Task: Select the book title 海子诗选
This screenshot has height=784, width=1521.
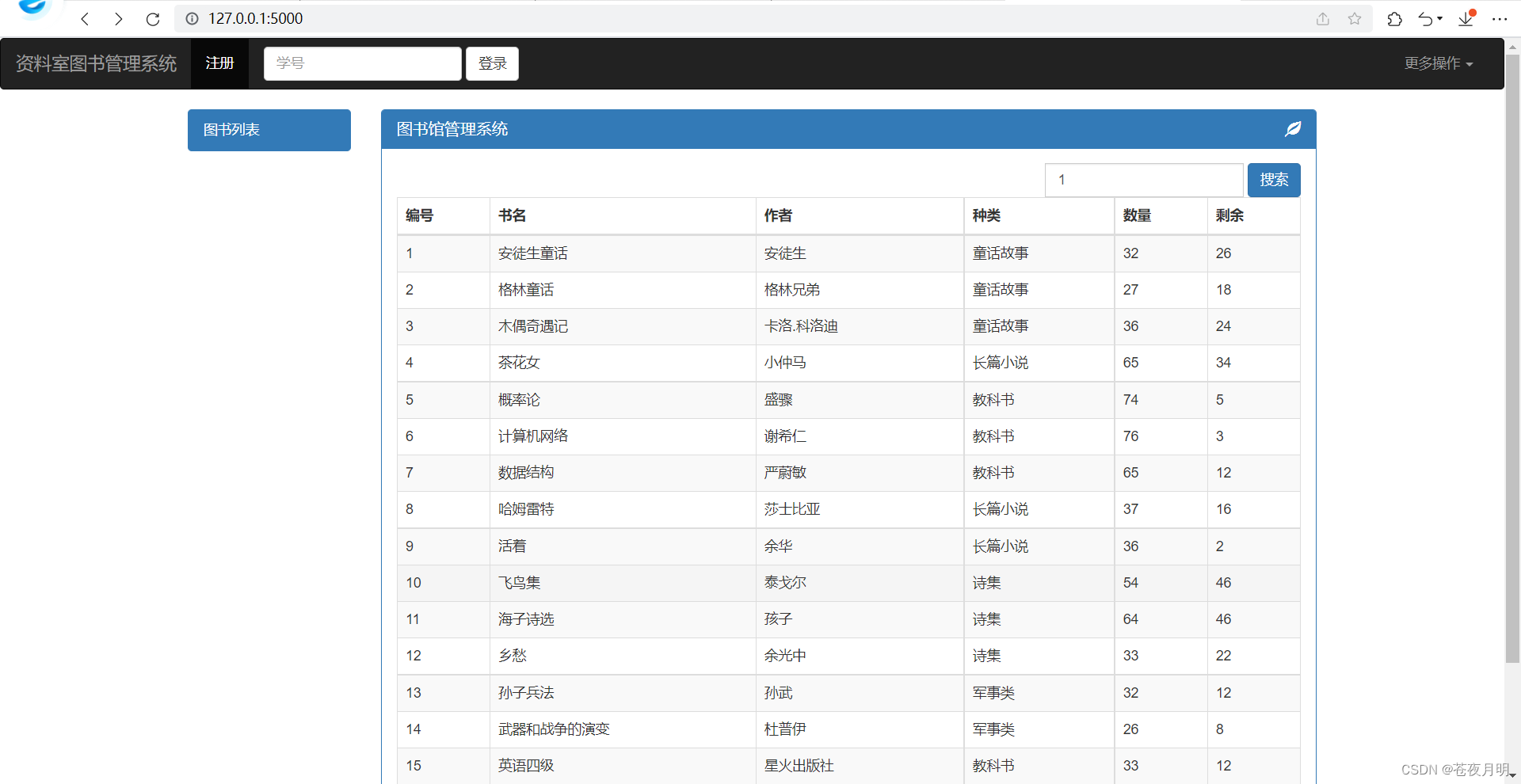Action: (x=526, y=619)
